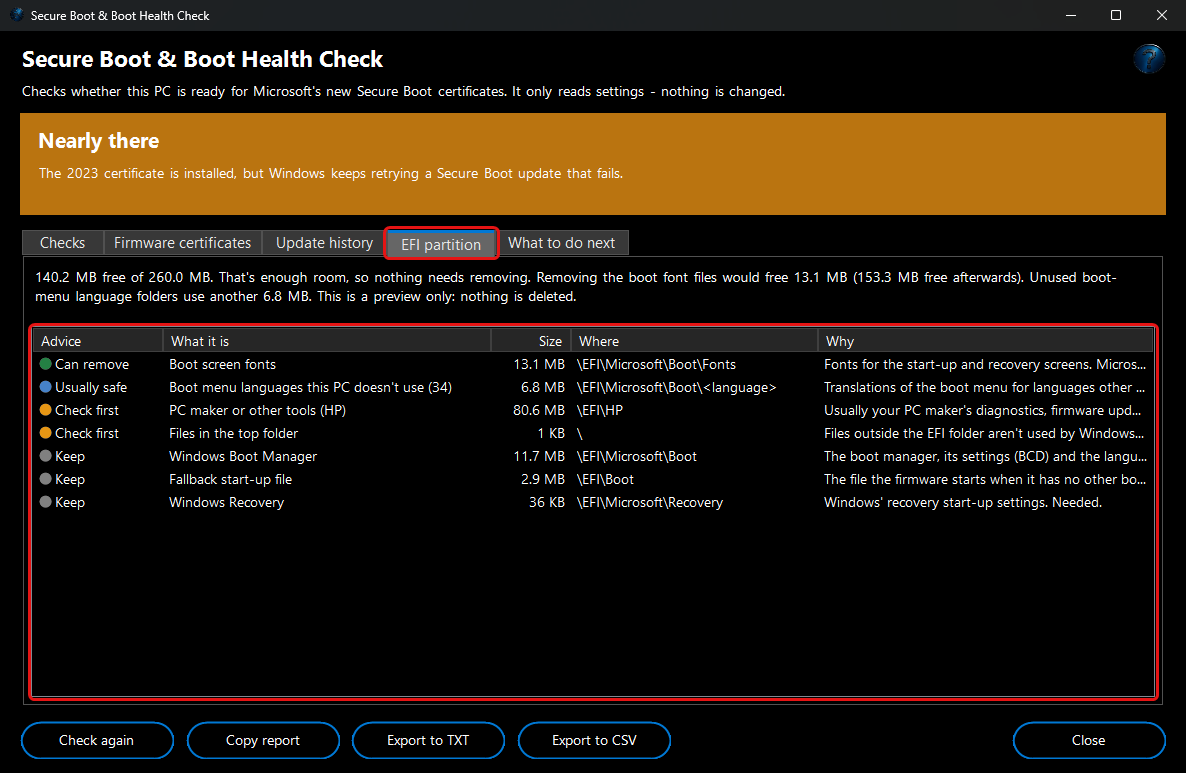Click the \EFI\Boot path cell
Screen dimensions: 1186x773
click(605, 479)
